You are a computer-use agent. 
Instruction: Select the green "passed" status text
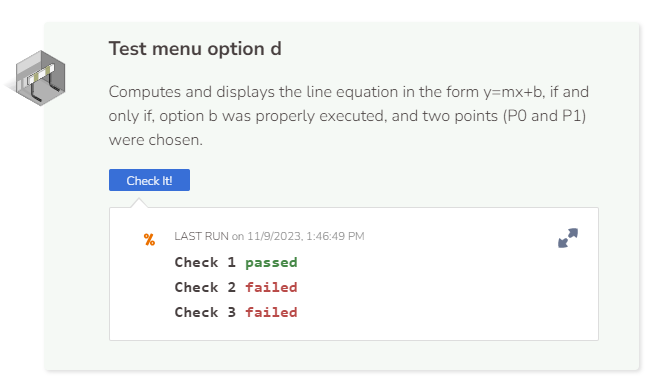click(271, 262)
